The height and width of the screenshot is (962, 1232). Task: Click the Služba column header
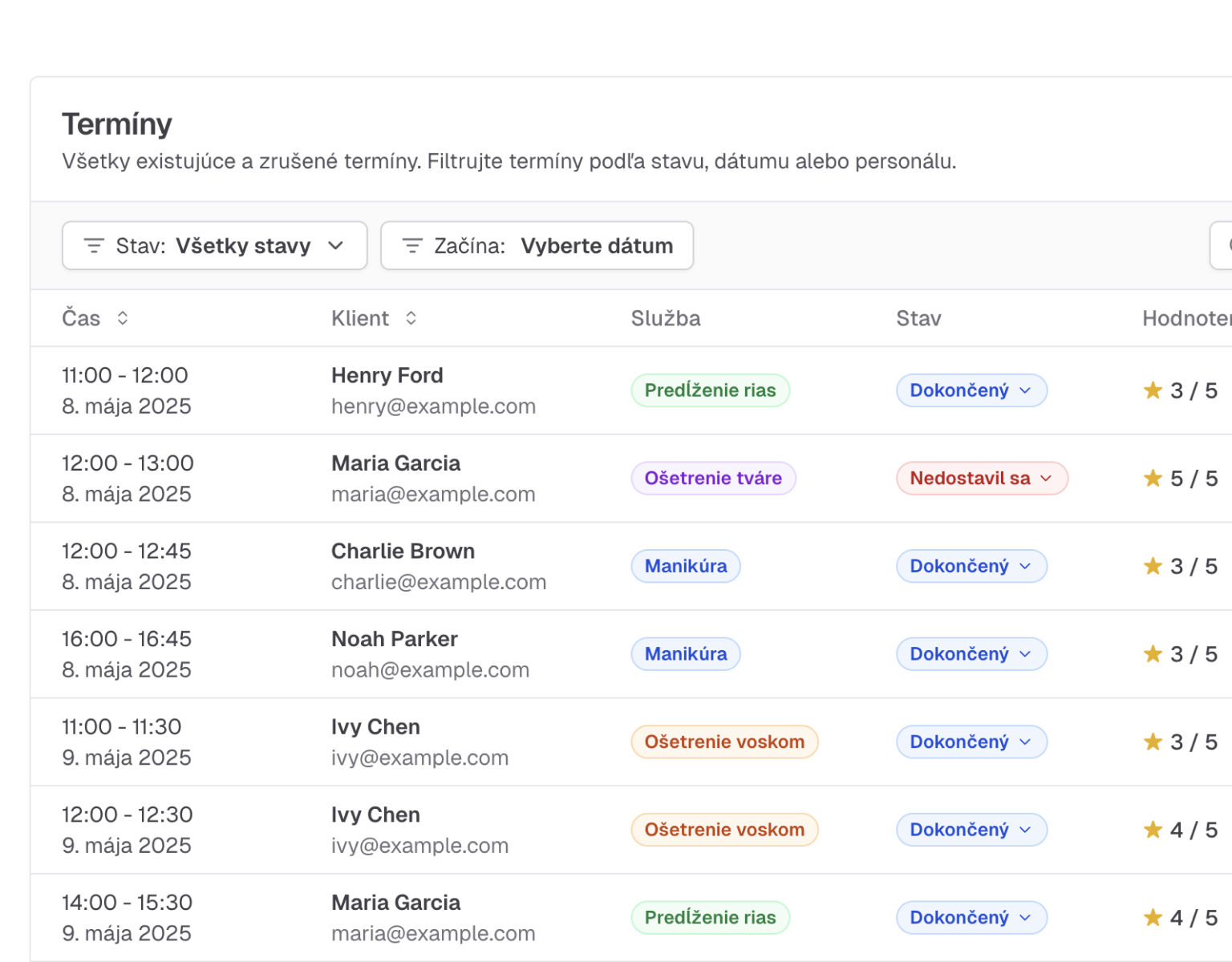pyautogui.click(x=665, y=318)
